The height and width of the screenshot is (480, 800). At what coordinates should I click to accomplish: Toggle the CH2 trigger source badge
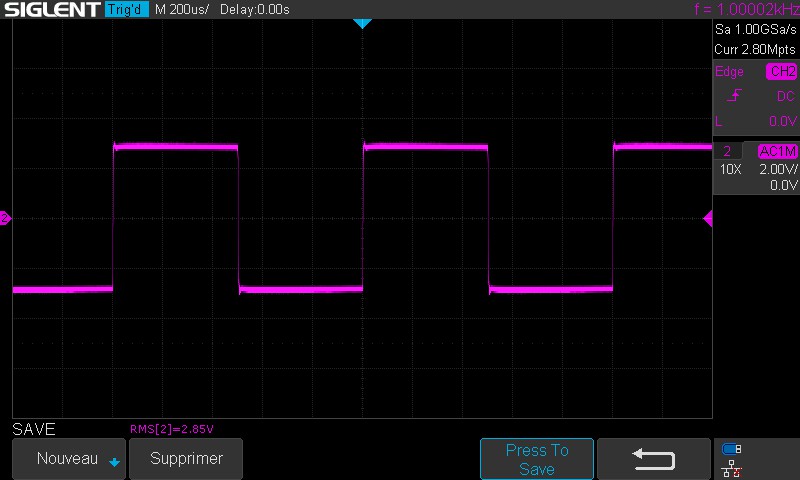coord(781,72)
